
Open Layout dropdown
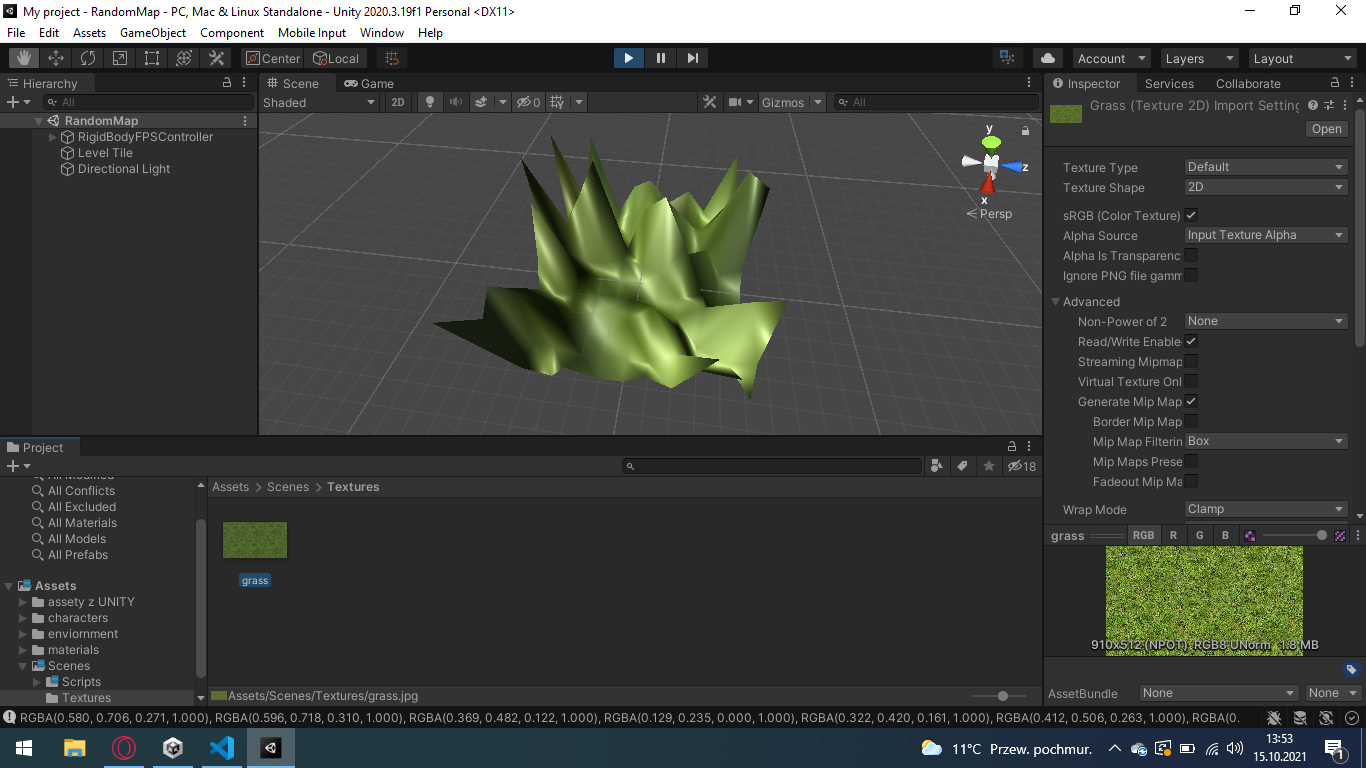[1303, 58]
